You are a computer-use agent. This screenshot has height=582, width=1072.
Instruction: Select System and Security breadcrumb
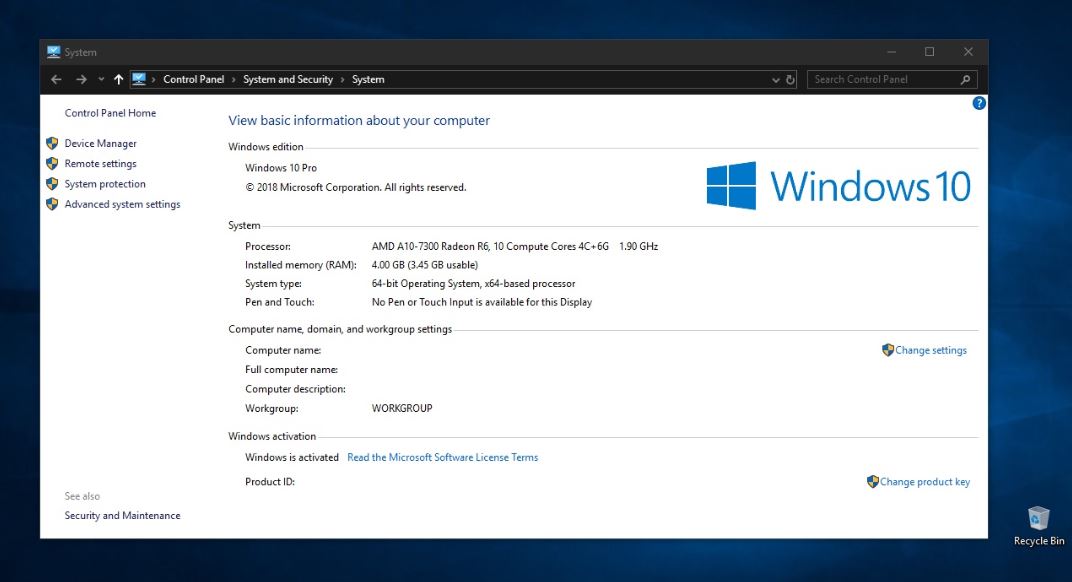288,80
